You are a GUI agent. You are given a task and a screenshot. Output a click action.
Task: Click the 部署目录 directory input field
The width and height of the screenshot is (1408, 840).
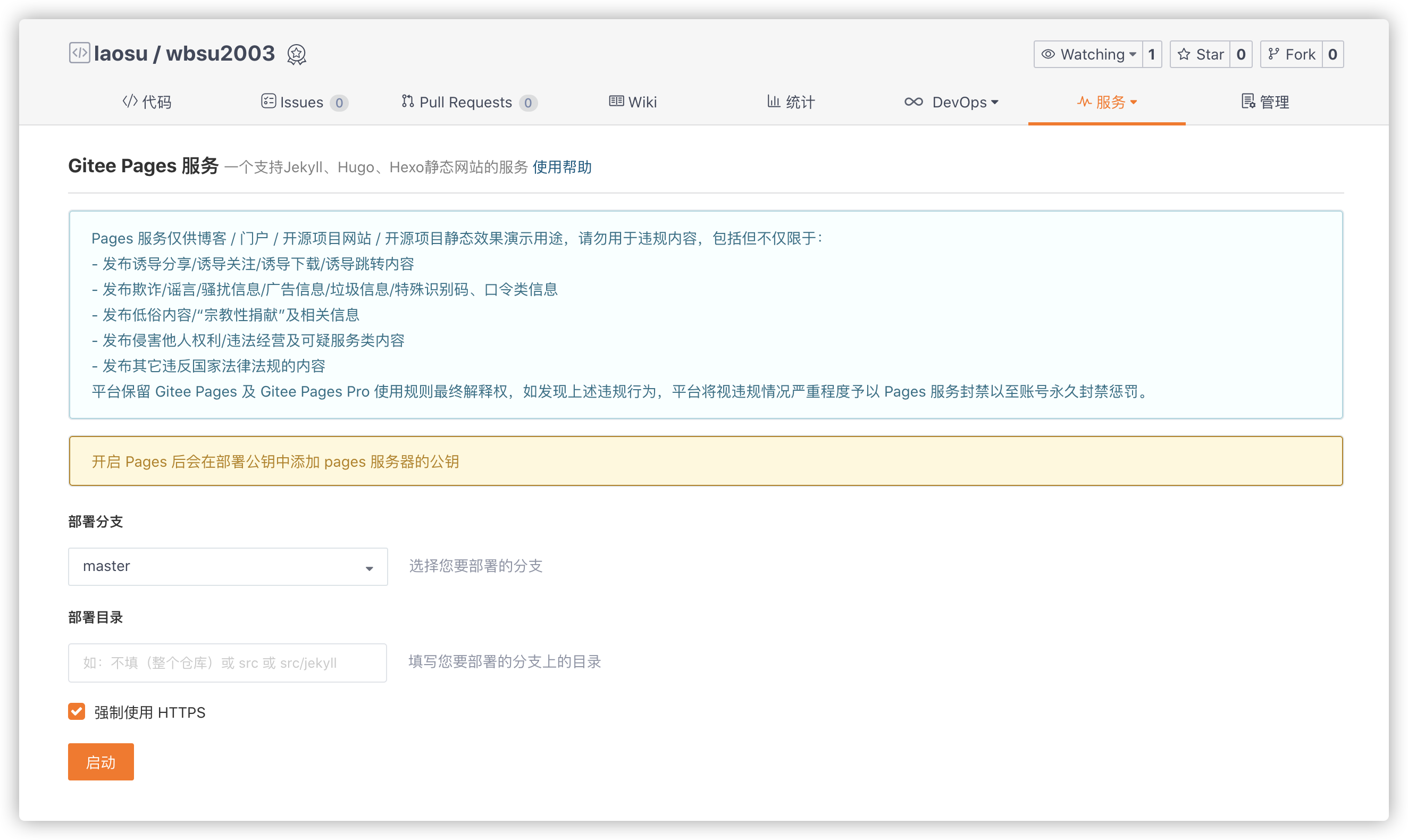[228, 663]
